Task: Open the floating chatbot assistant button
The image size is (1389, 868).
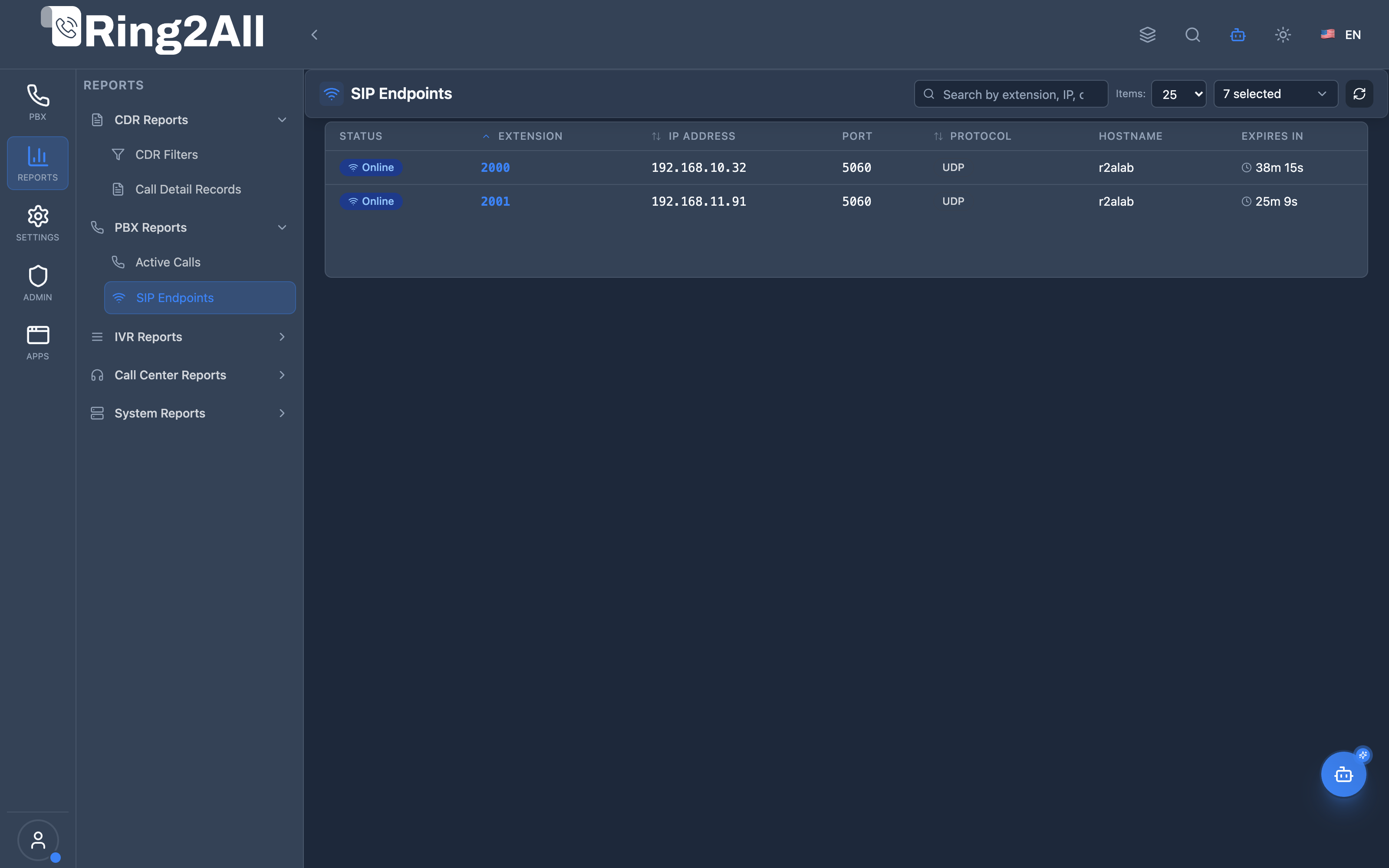Action: 1344,774
